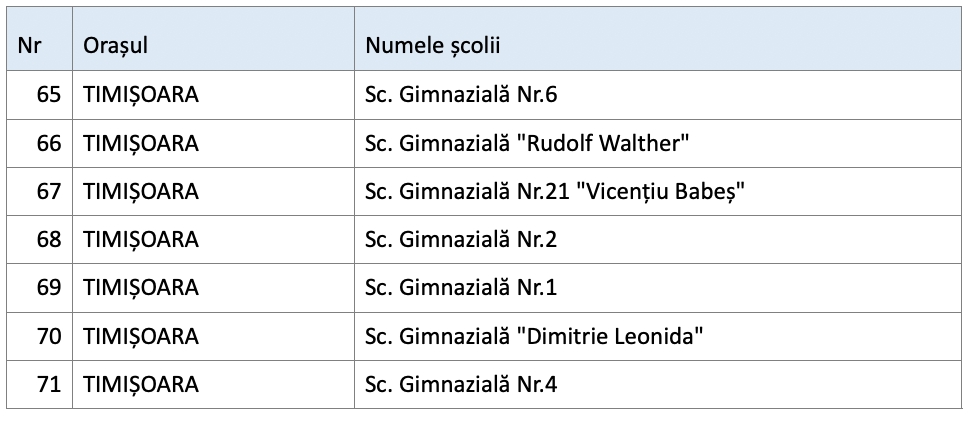Select the cell with number 70
The image size is (969, 443).
49,336
